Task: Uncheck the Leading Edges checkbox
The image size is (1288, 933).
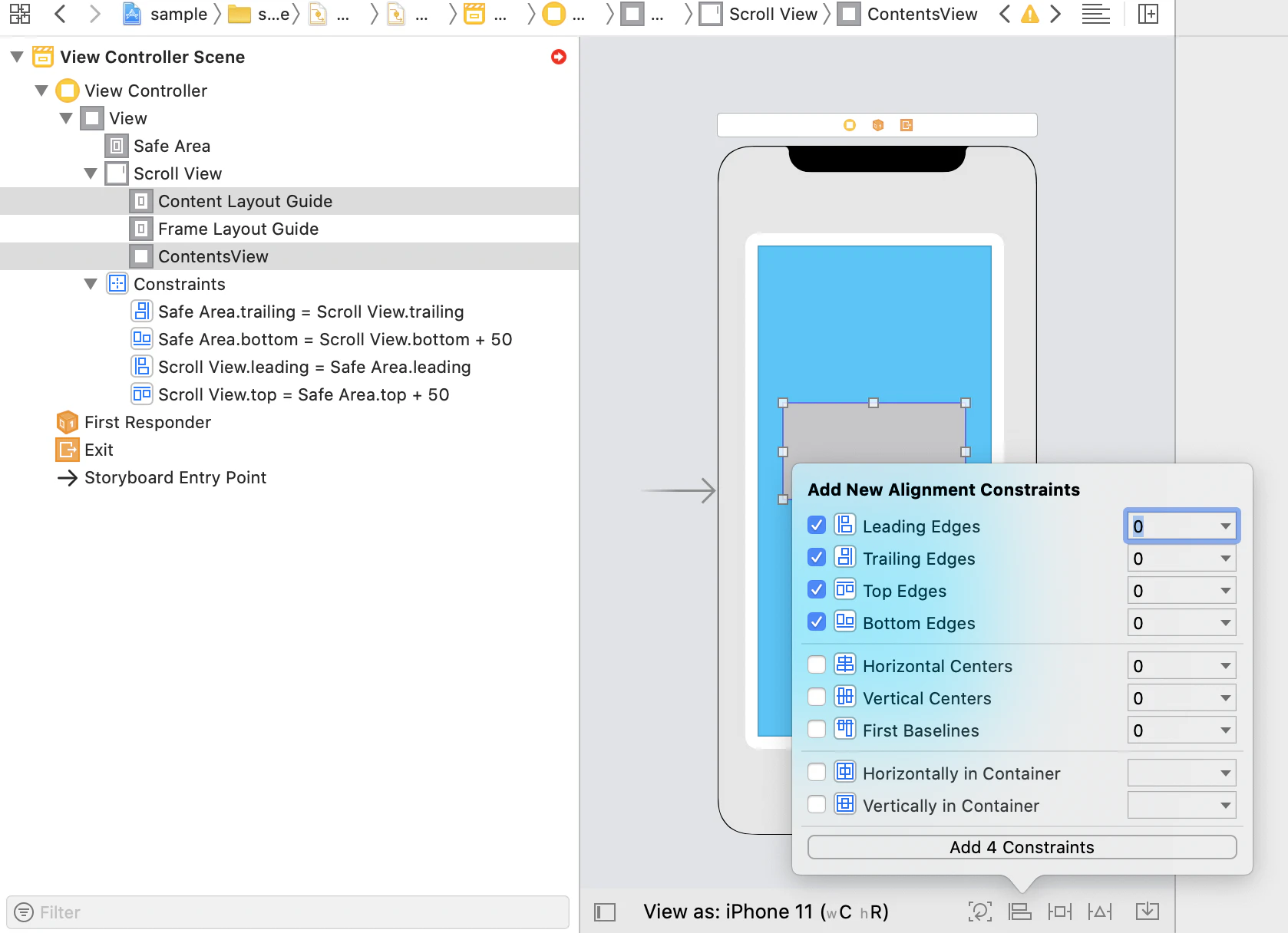Action: point(817,526)
